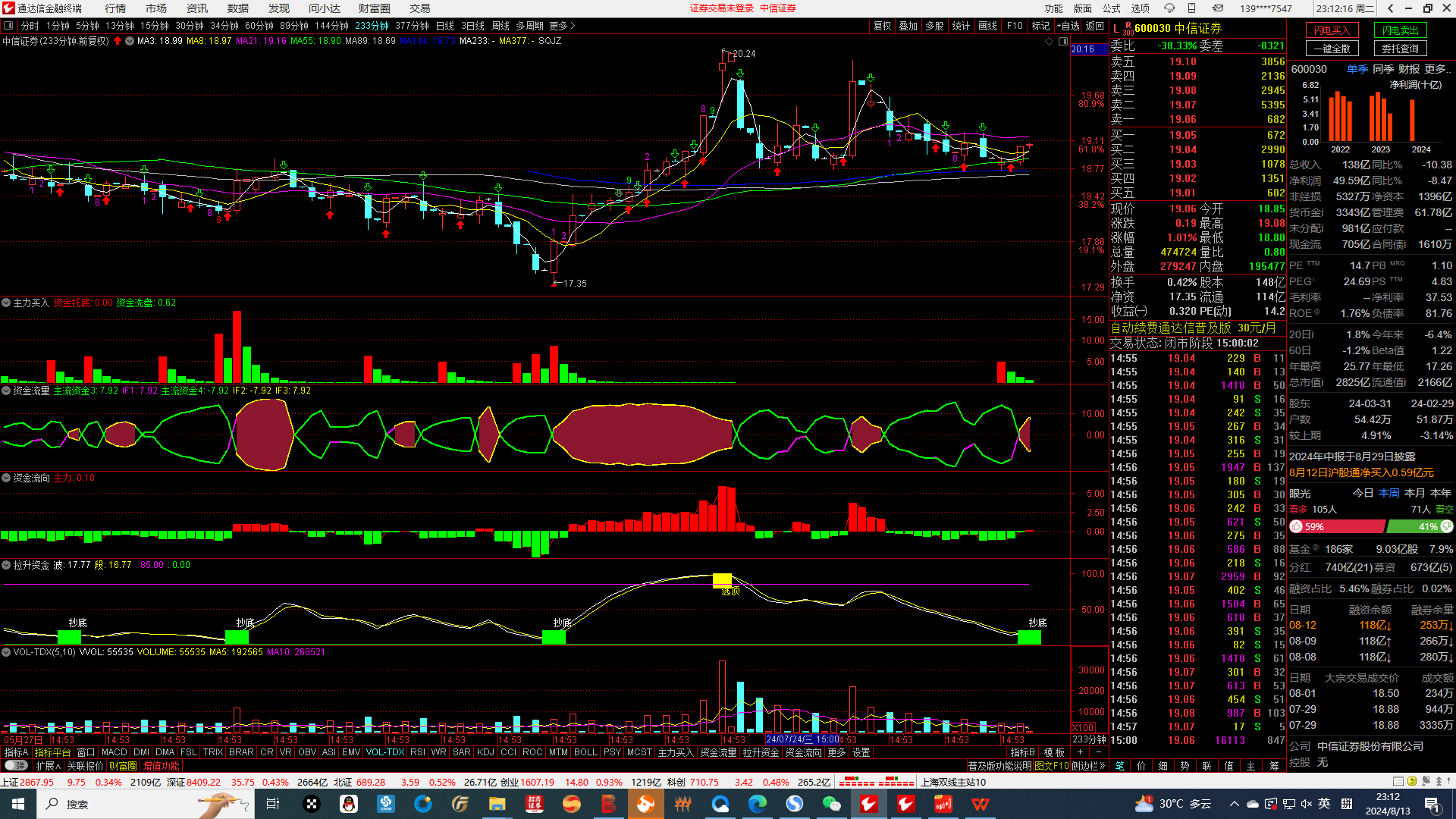Expand the VOL-TDX panel dropdown

pos(6,652)
